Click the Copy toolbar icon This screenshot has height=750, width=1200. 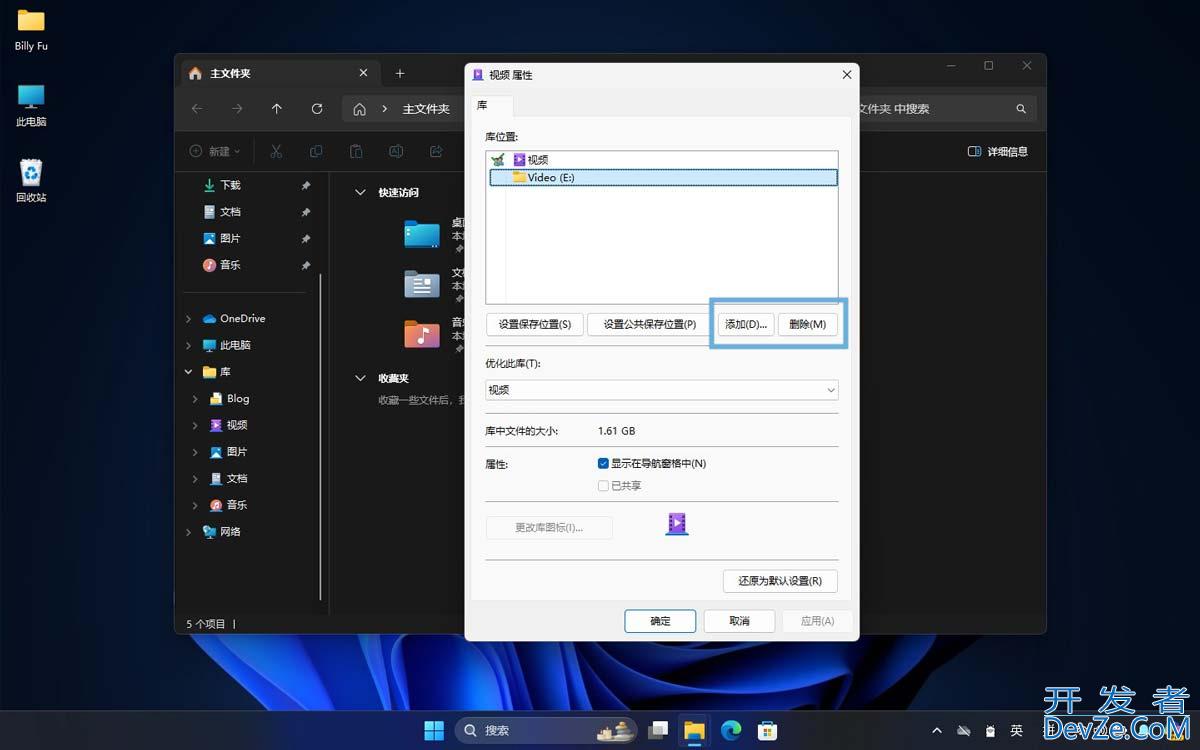point(316,152)
